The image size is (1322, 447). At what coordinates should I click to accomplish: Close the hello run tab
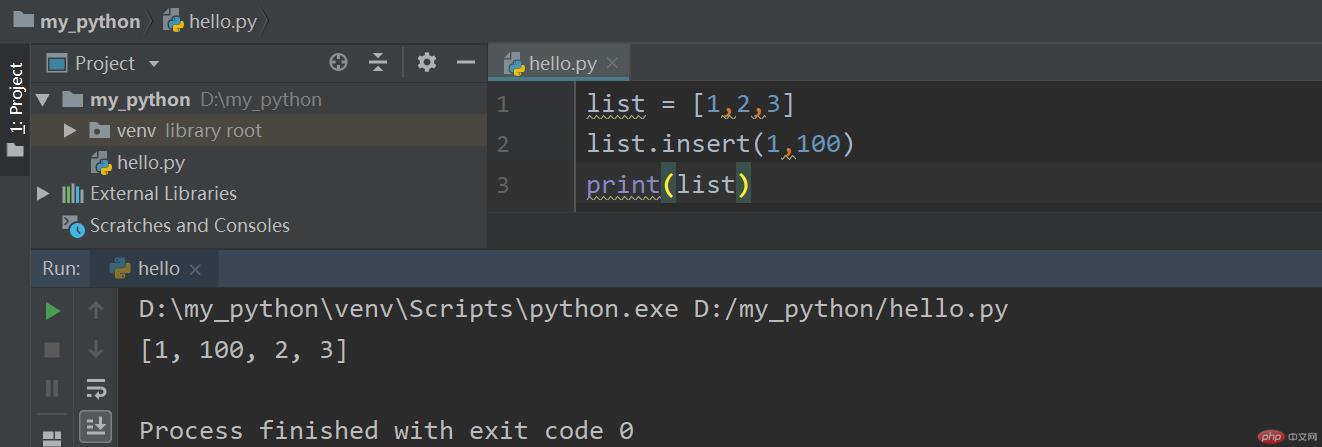(195, 269)
